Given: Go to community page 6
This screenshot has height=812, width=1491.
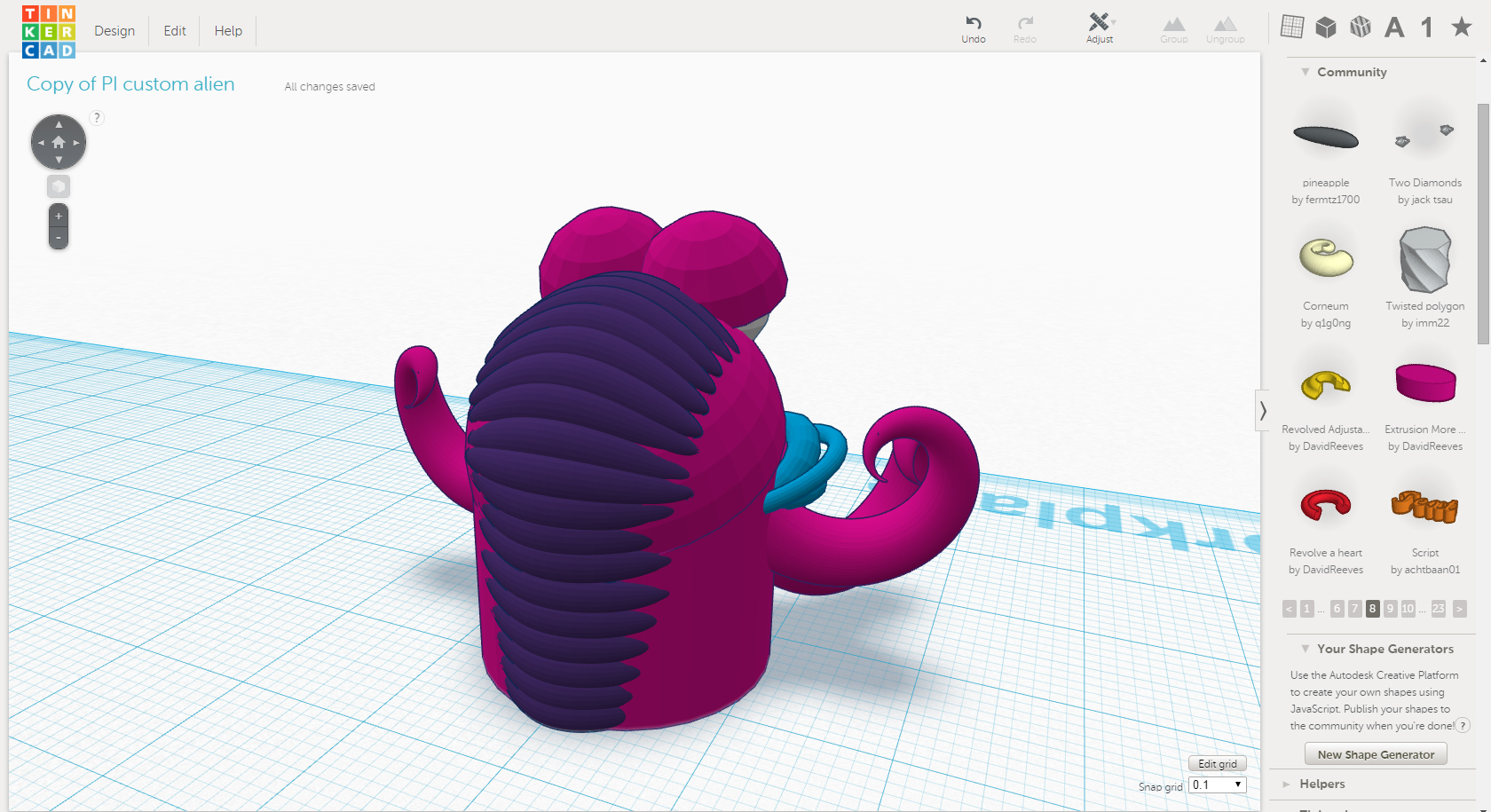Looking at the screenshot, I should (1337, 609).
